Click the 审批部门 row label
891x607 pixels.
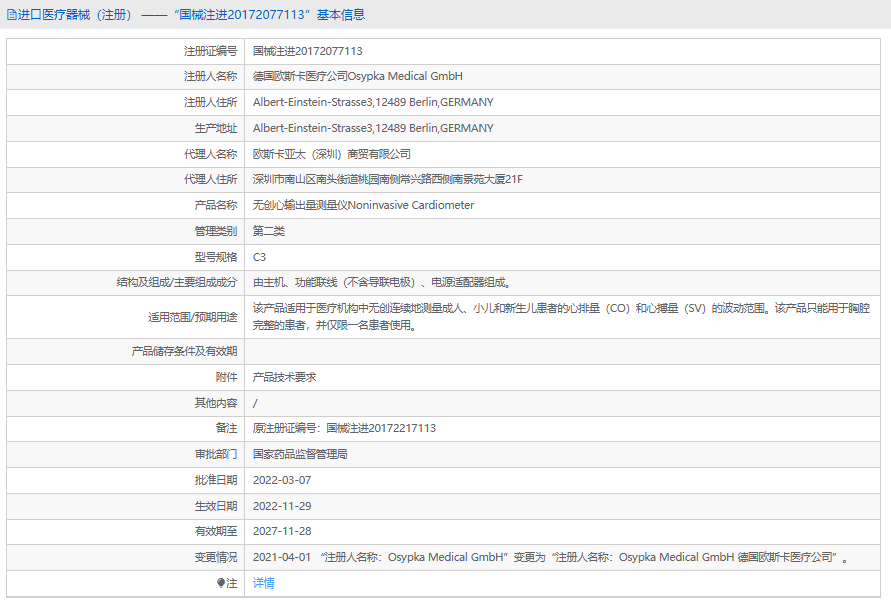(x=216, y=455)
